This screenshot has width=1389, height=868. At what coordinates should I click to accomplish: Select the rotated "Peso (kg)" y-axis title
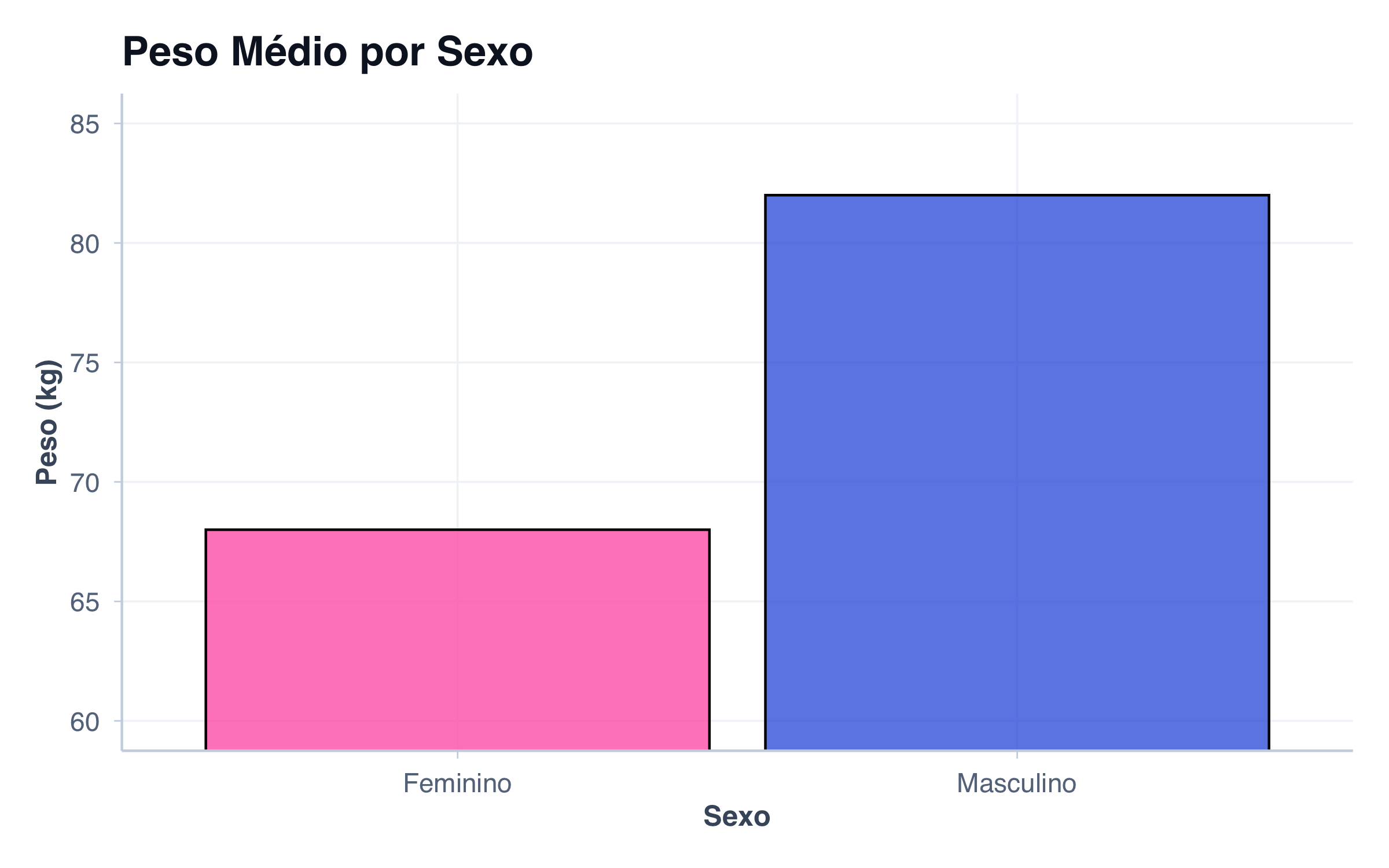pyautogui.click(x=47, y=422)
